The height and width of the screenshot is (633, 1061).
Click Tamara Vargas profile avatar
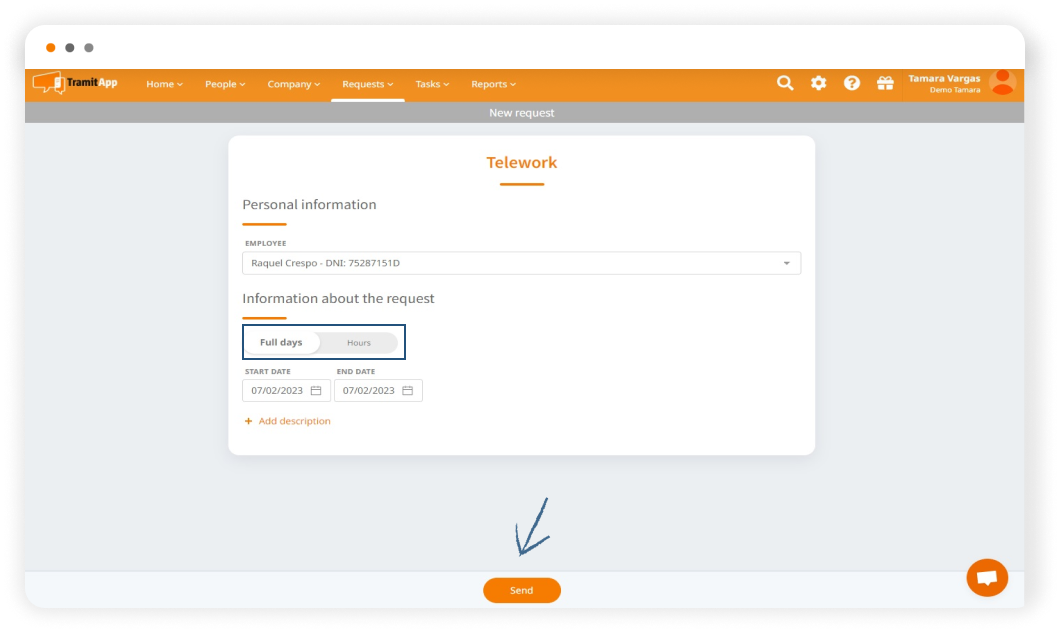(1002, 83)
